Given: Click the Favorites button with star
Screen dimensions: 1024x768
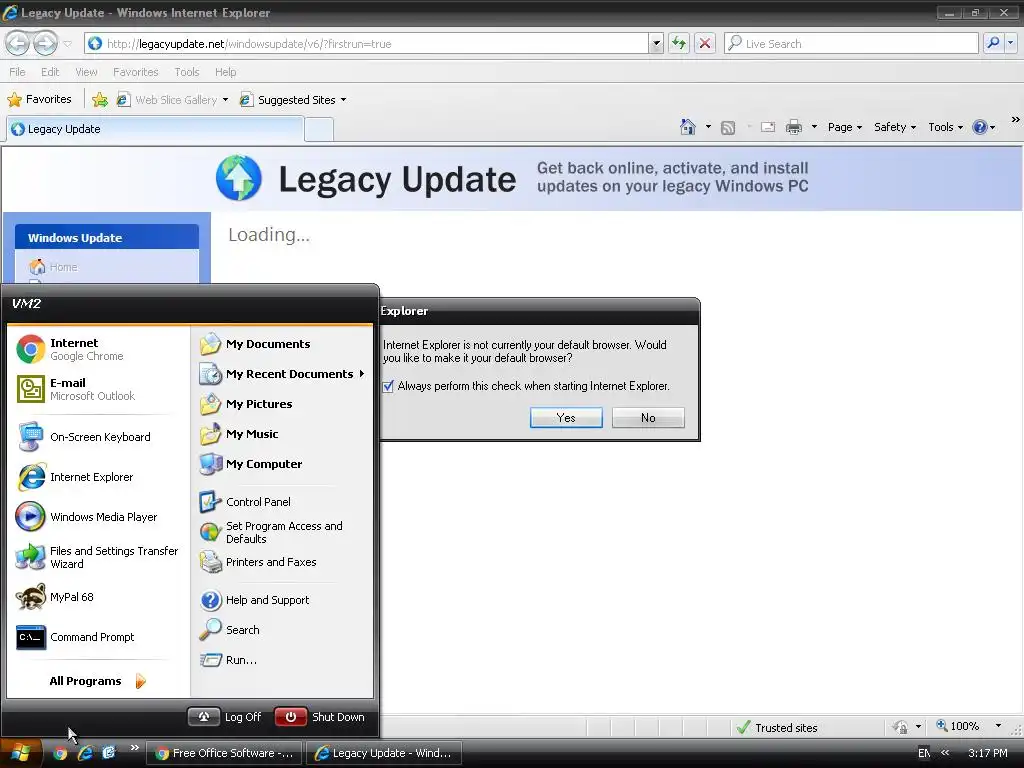Looking at the screenshot, I should (x=39, y=99).
